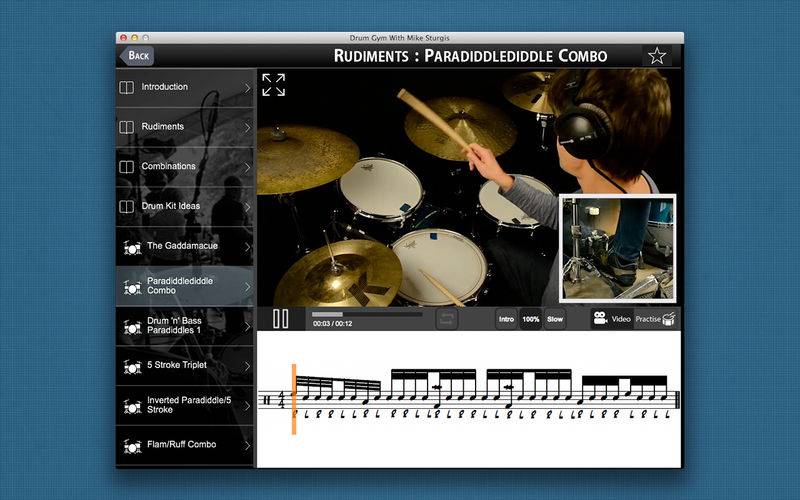Click the Introduction book icon
This screenshot has width=800, height=500.
coord(127,87)
